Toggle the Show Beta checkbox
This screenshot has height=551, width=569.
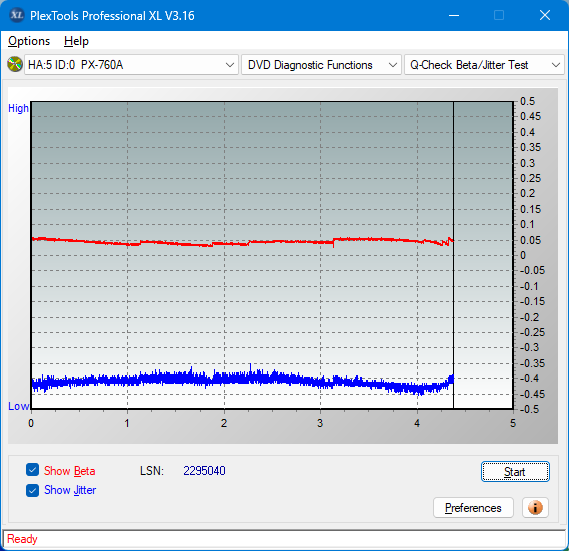point(32,470)
